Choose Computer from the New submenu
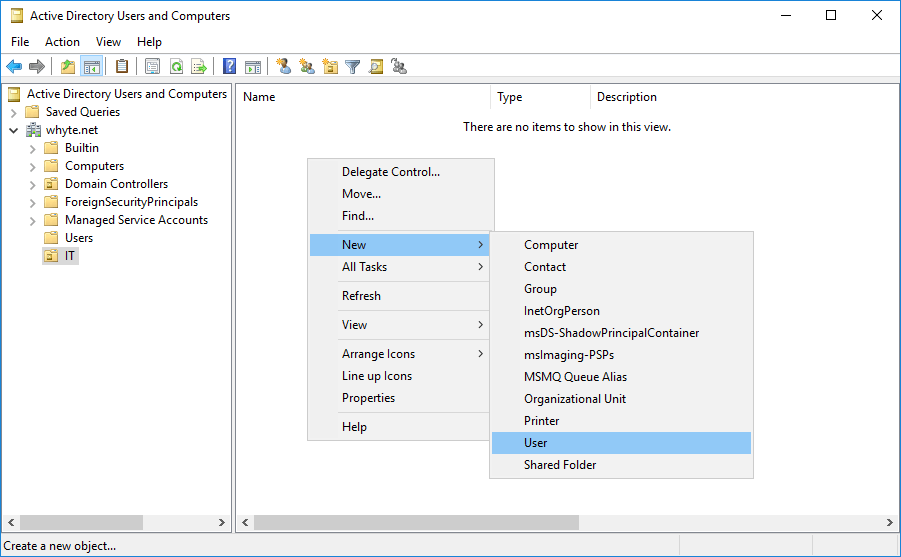This screenshot has height=557, width=901. point(621,245)
